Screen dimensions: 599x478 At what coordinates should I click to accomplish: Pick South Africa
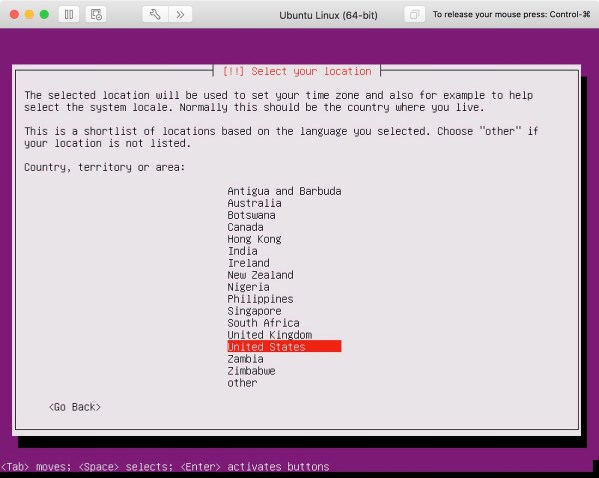264,323
